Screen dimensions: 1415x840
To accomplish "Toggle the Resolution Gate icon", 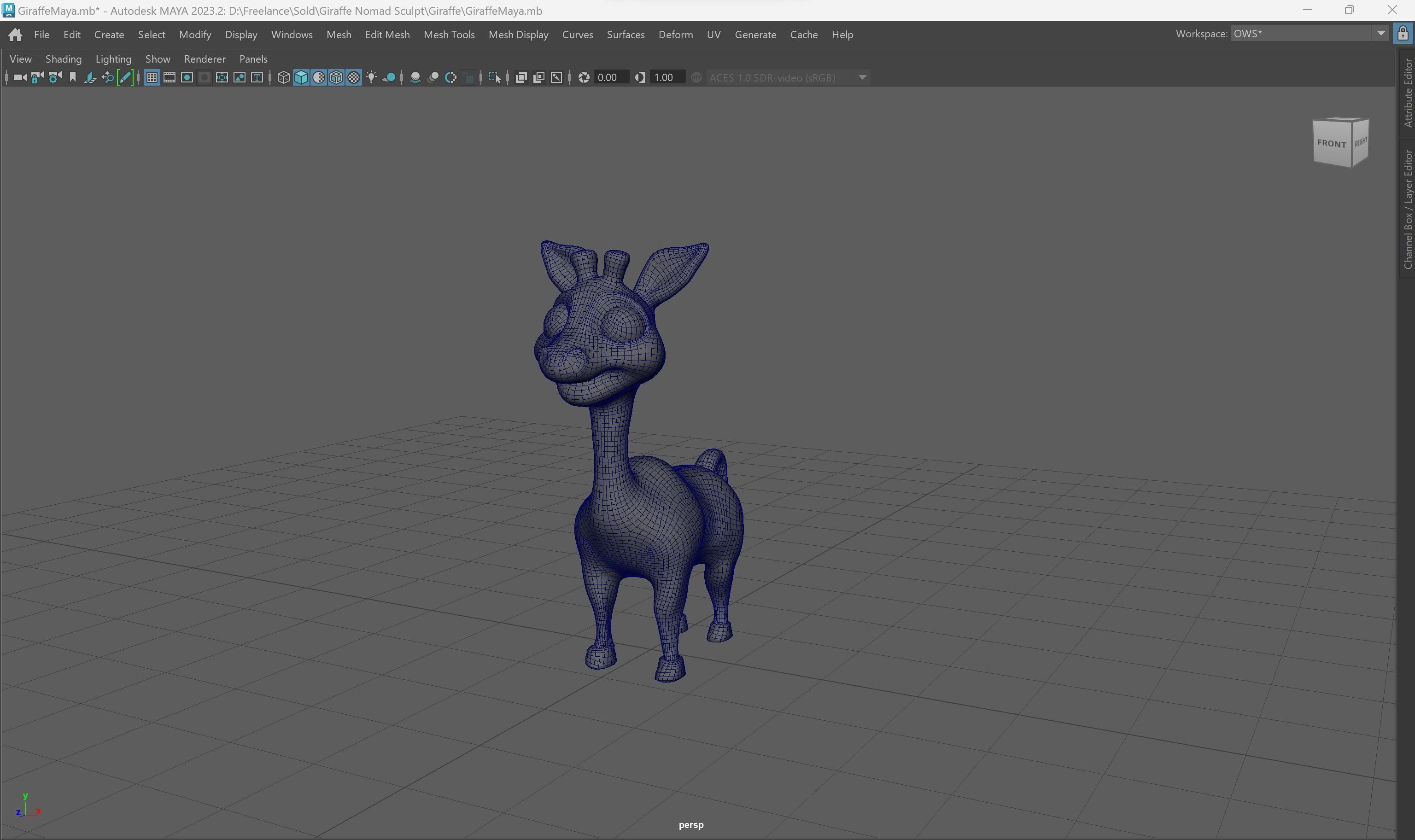I will point(187,77).
